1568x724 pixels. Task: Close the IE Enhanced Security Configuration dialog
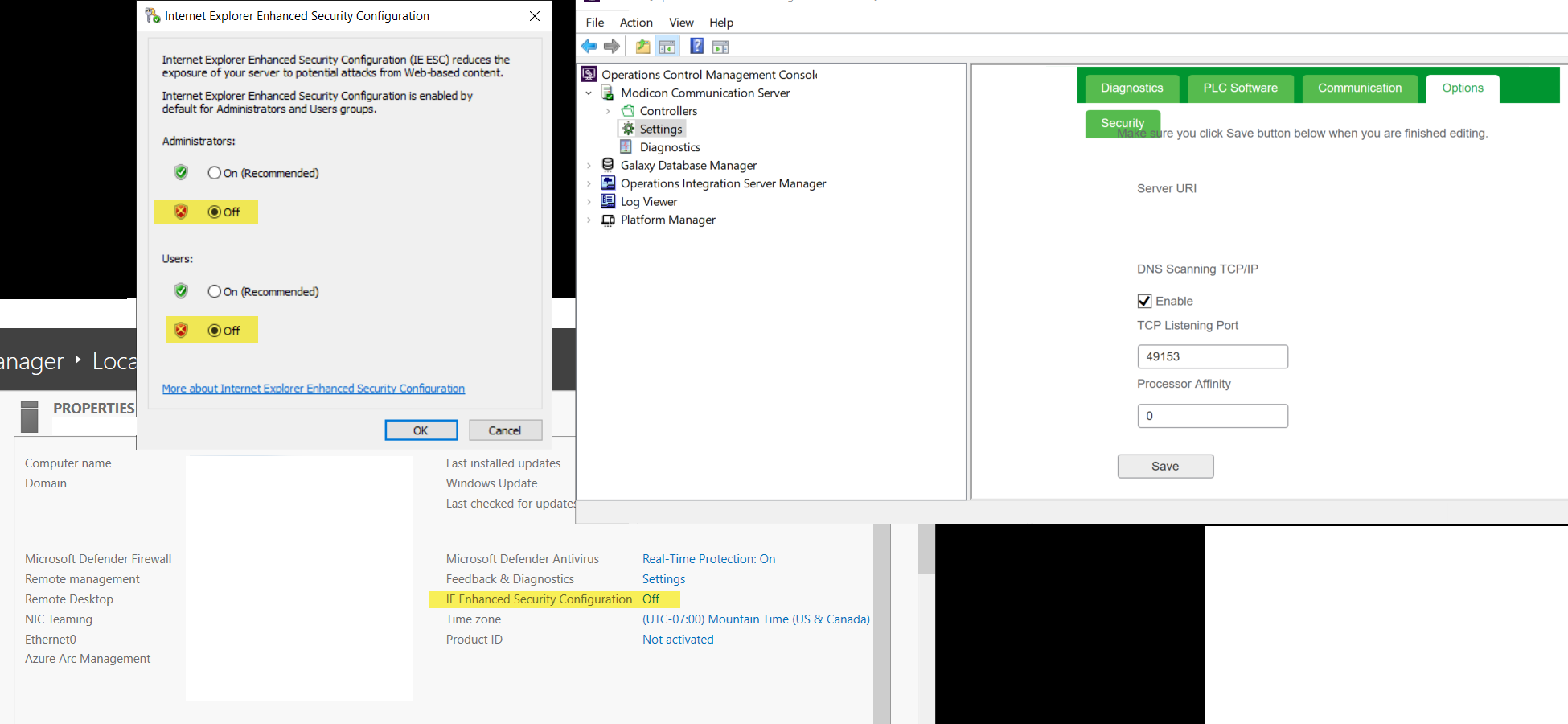[535, 16]
